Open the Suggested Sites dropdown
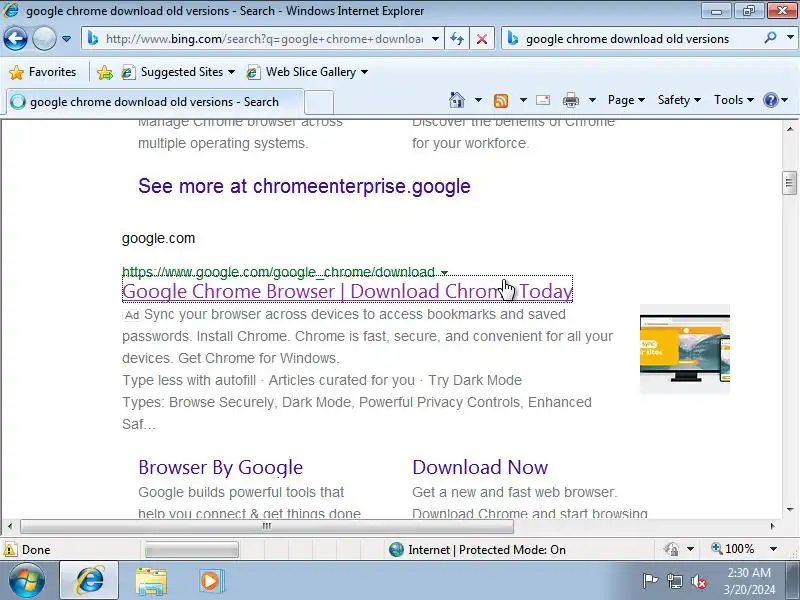The image size is (800, 600). (x=178, y=72)
